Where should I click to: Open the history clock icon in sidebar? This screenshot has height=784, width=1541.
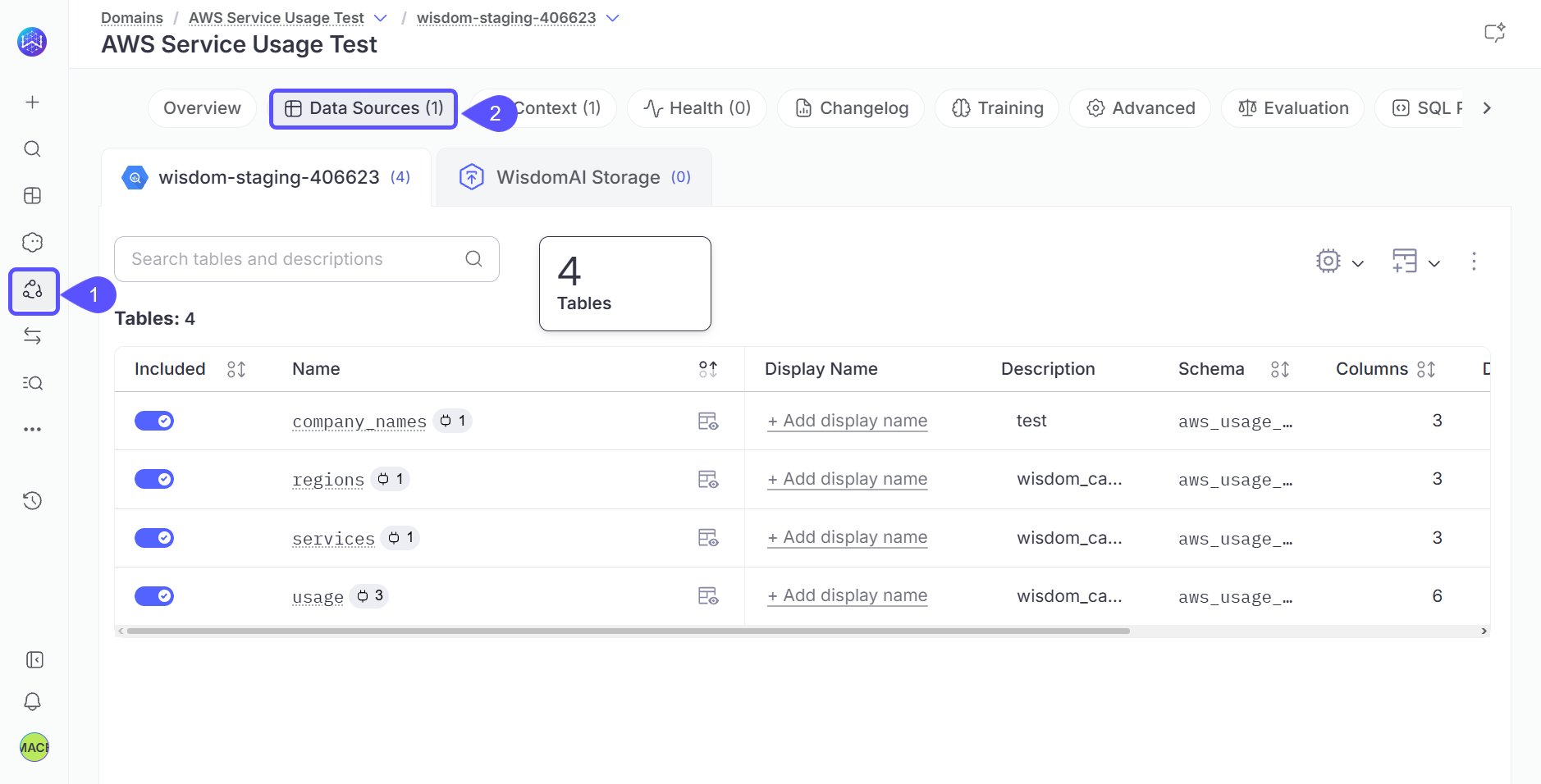(32, 500)
